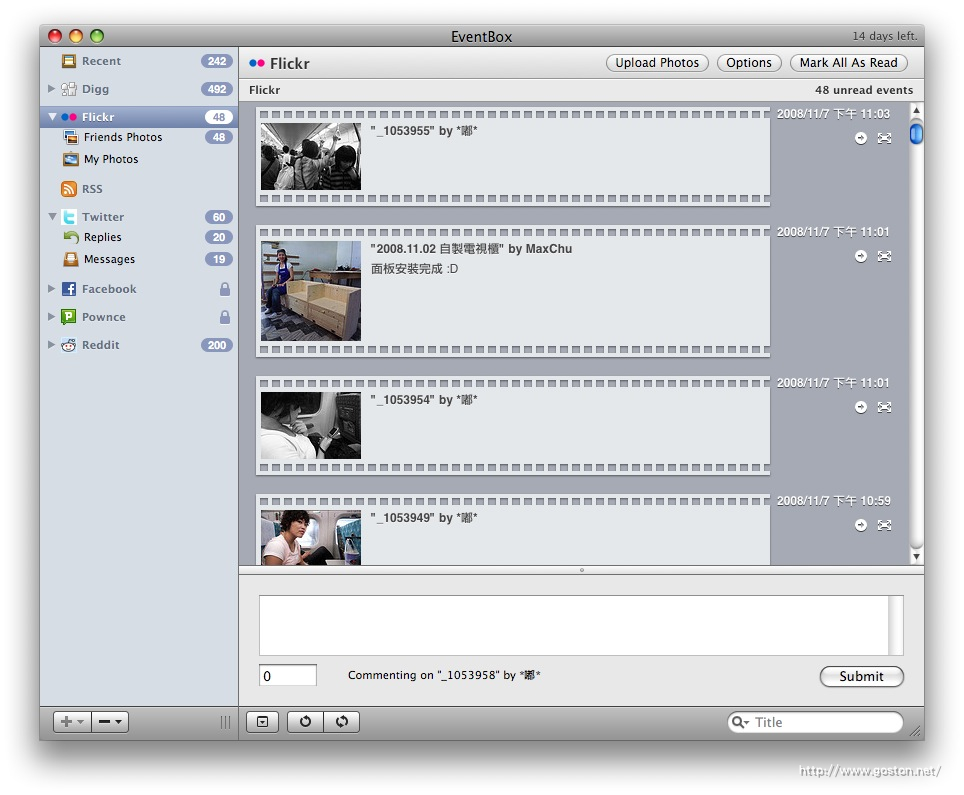Toggle the comment pane with the box-arrow toolbar button
Screen dimensions: 964x795
pos(263,722)
